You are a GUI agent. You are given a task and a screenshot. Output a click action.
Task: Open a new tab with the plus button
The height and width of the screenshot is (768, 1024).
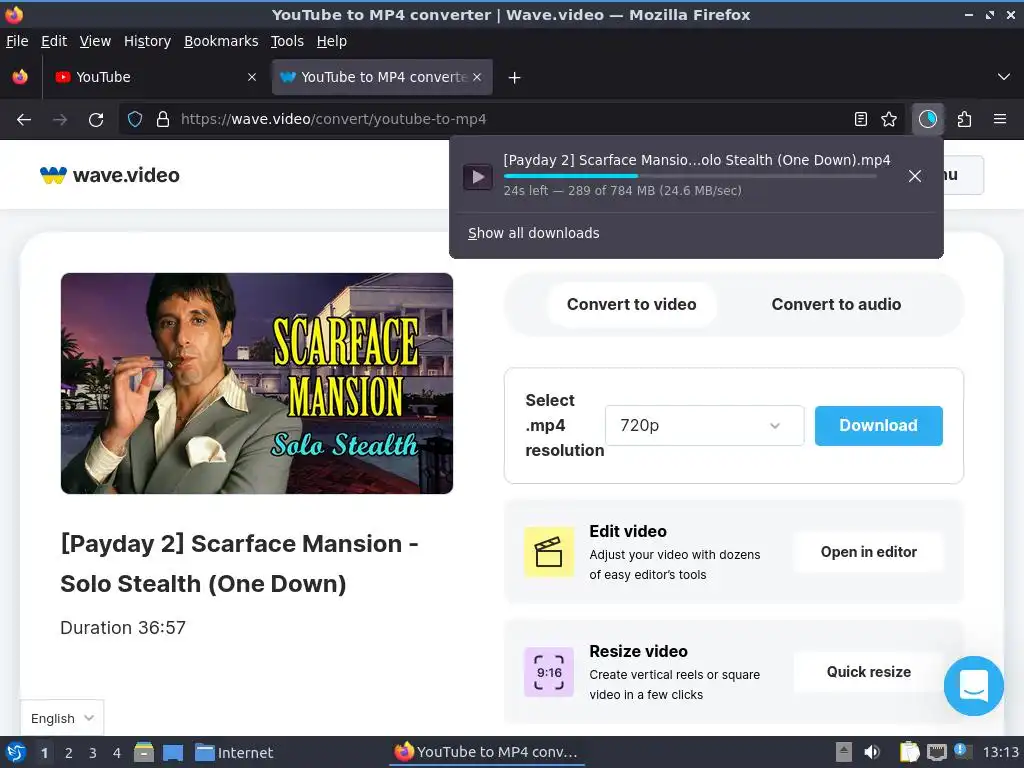[x=515, y=78]
